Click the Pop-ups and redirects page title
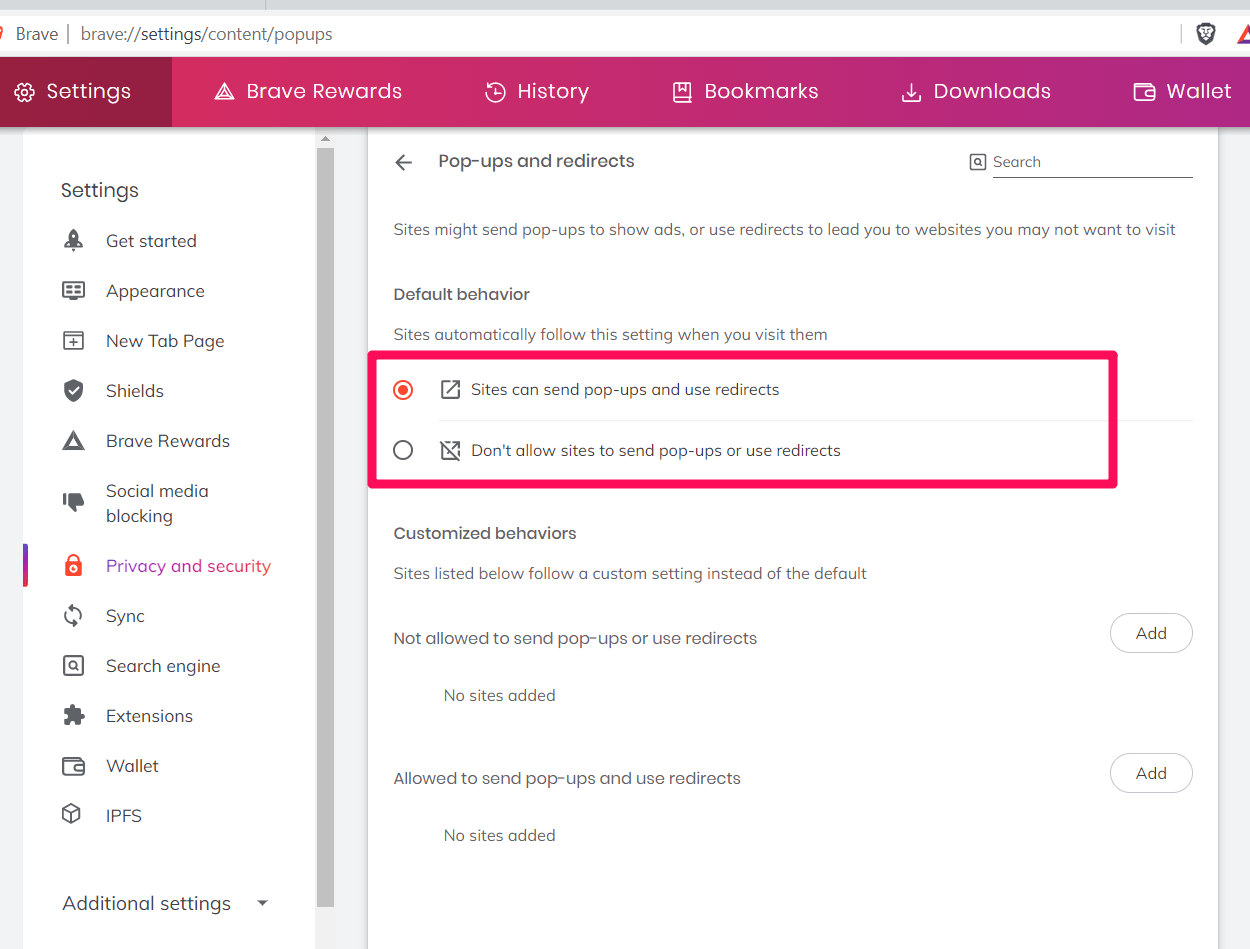This screenshot has height=949, width=1250. coord(536,161)
